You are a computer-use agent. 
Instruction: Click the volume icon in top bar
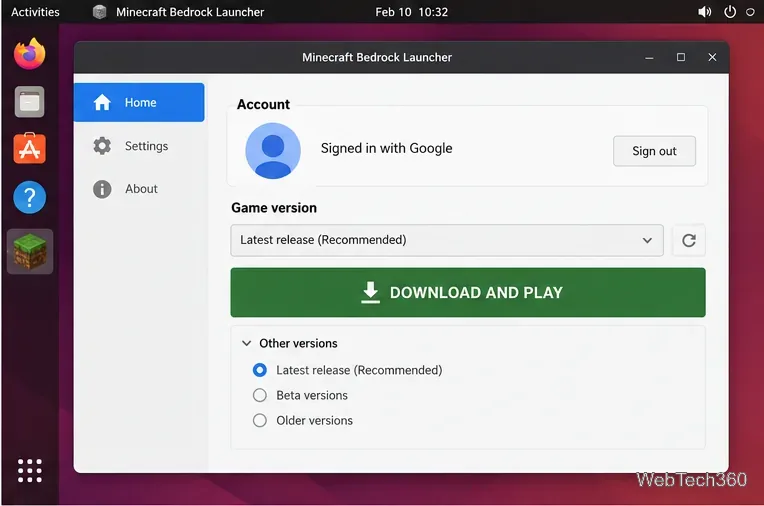point(704,12)
